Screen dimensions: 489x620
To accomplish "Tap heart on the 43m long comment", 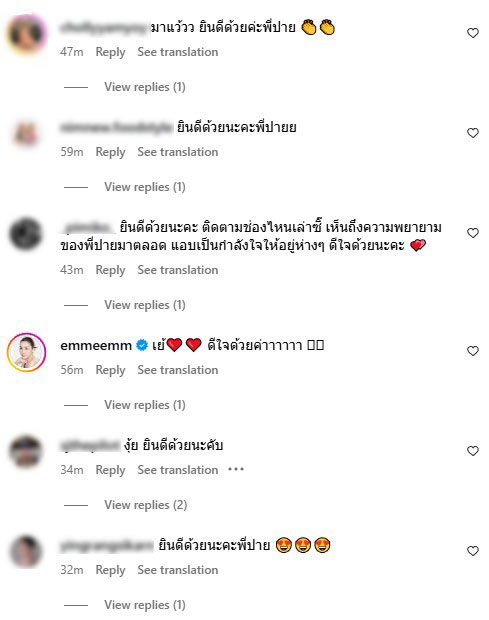I will (473, 233).
